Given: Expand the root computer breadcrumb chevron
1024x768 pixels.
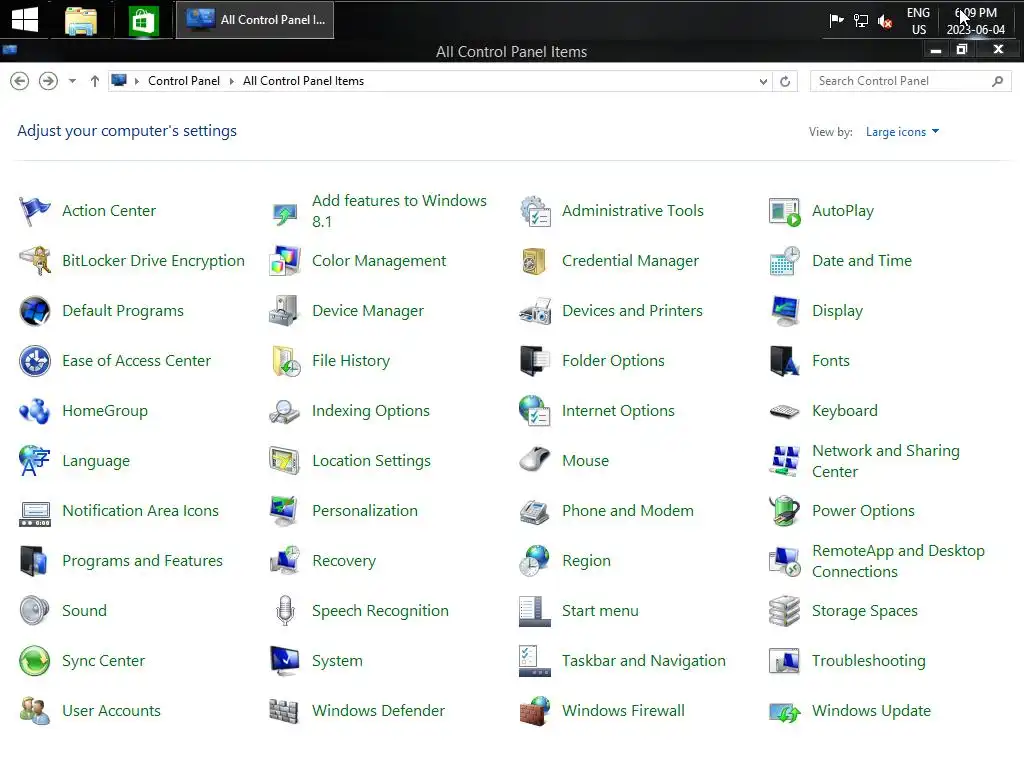Looking at the screenshot, I should [136, 82].
